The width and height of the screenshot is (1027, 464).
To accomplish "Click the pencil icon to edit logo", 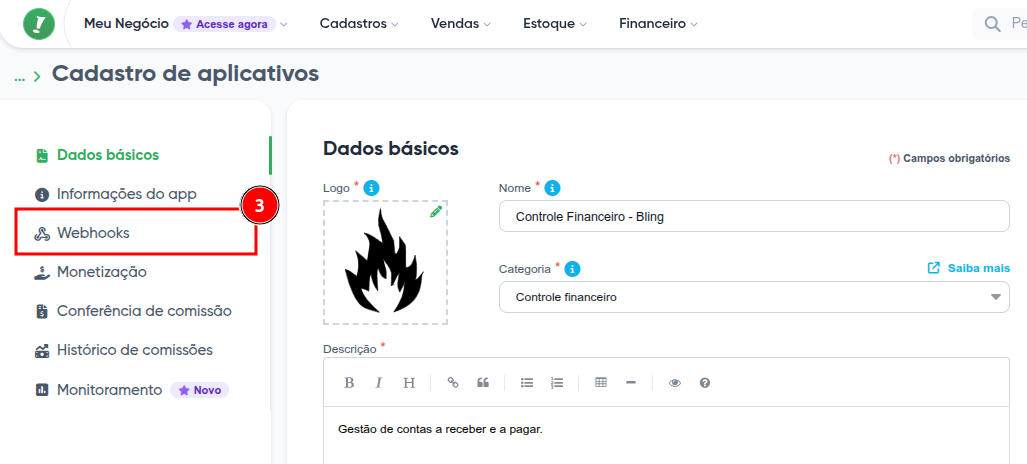I will click(x=436, y=212).
